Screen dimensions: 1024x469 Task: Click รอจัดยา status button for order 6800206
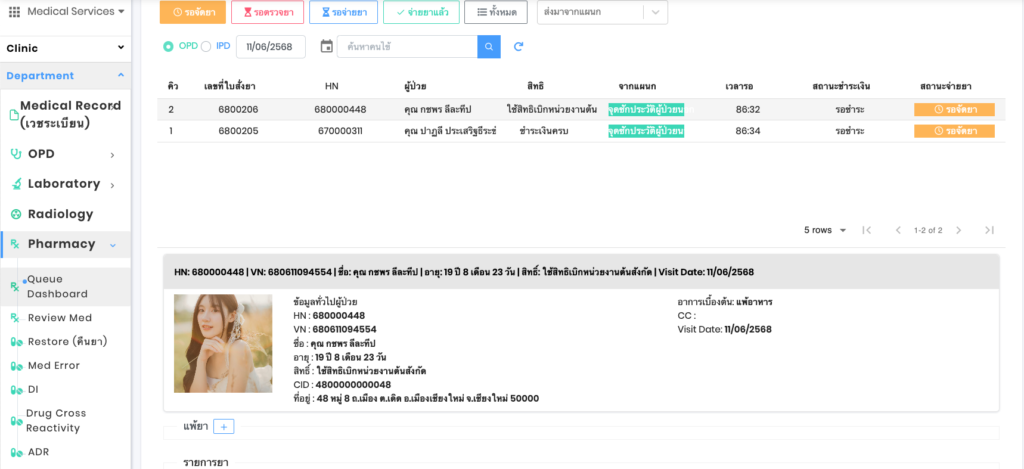click(x=953, y=109)
